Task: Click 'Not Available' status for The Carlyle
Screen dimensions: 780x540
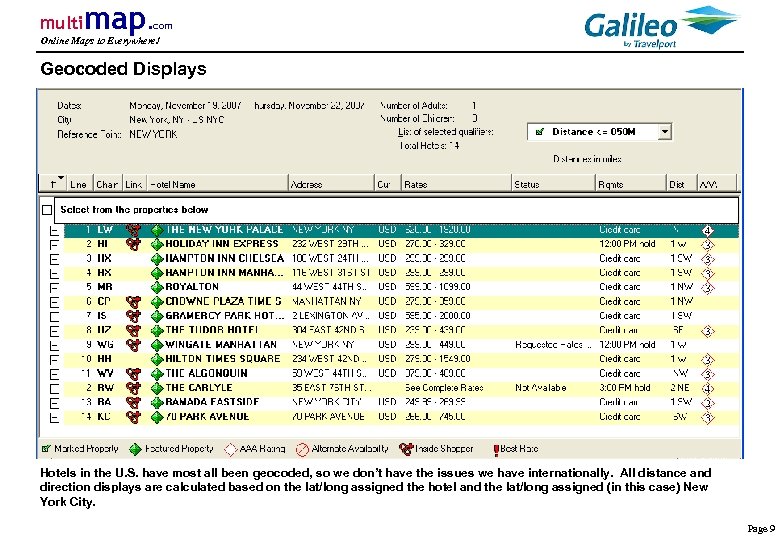Action: (541, 388)
